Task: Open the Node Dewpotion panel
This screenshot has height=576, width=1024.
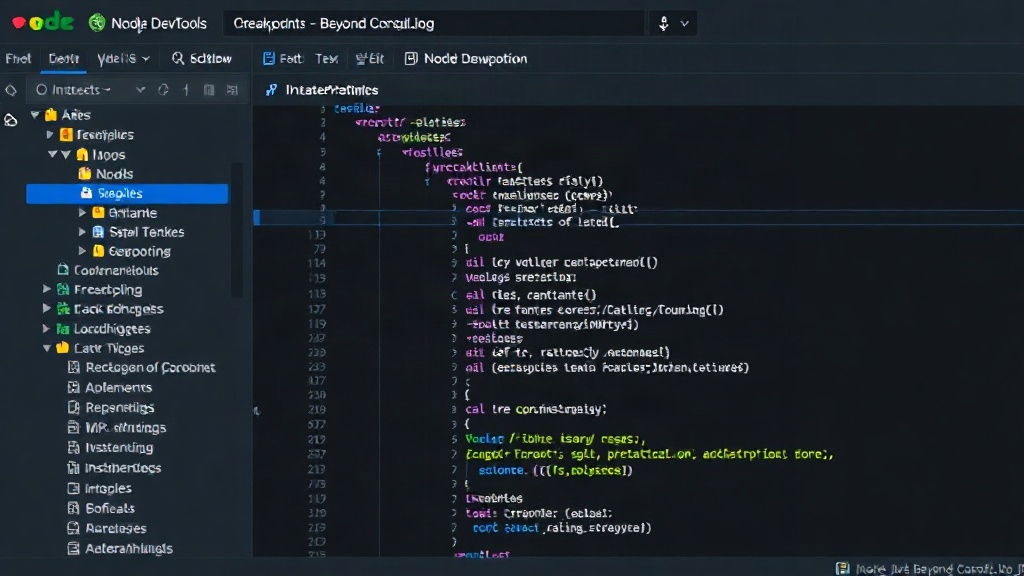Action: pos(466,59)
